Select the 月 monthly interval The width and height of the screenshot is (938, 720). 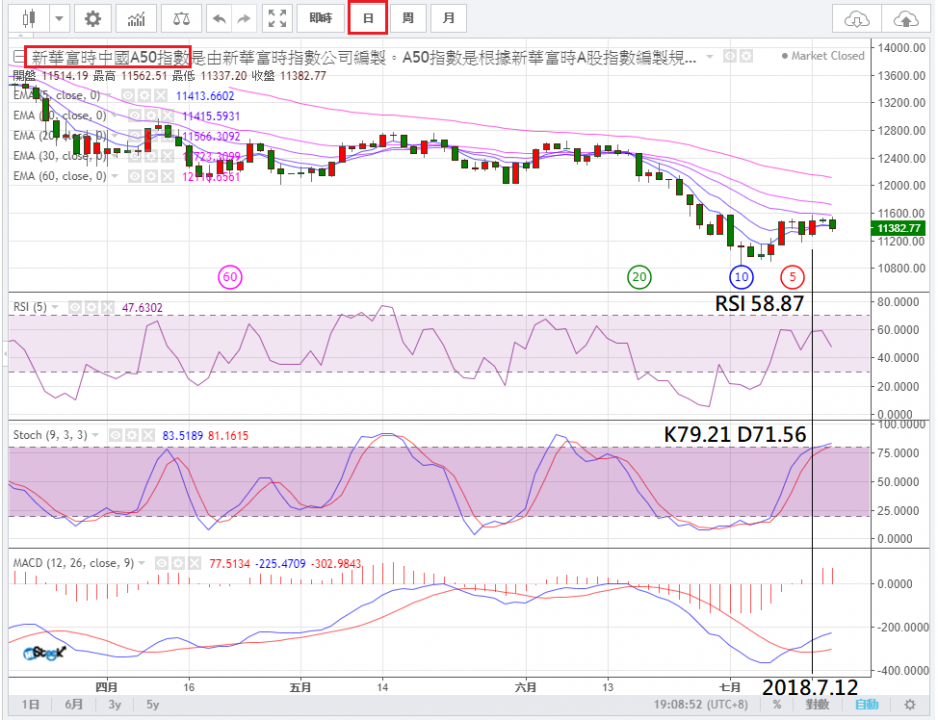(x=448, y=19)
